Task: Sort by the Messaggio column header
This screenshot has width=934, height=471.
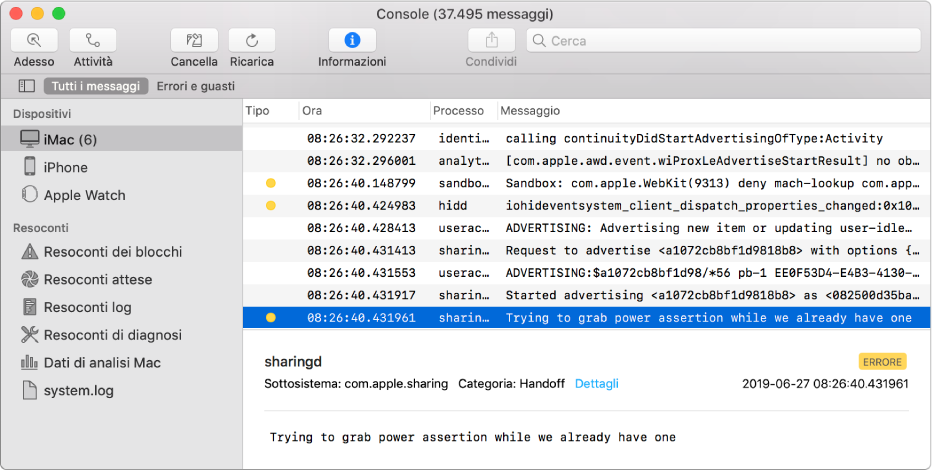Action: pos(530,111)
